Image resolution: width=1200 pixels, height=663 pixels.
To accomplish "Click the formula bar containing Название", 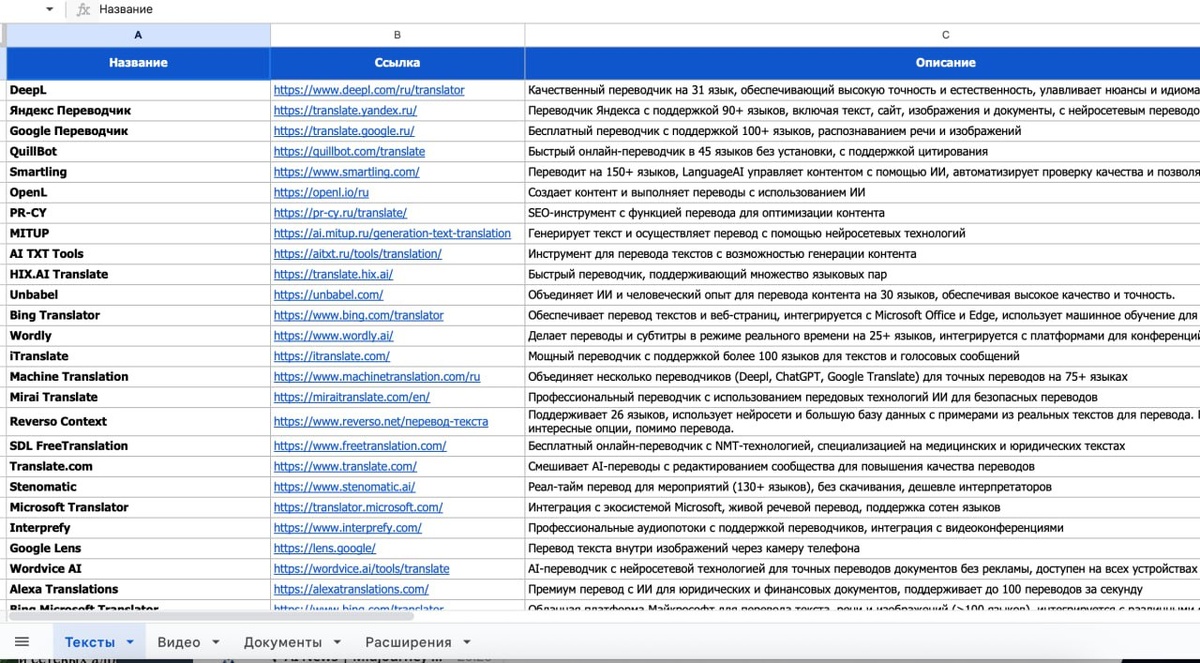I will 648,9.
